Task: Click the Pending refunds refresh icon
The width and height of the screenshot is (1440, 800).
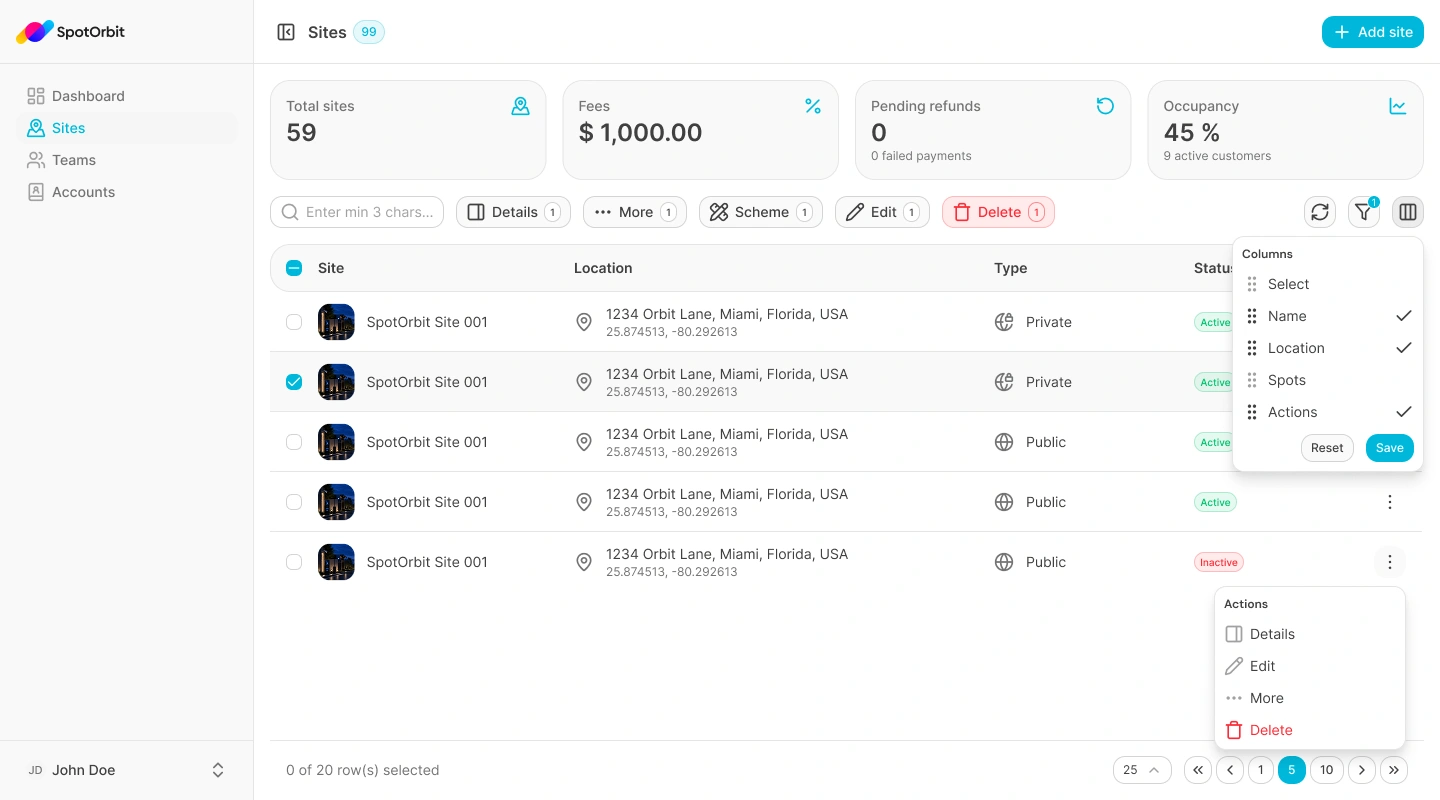Action: point(1105,106)
